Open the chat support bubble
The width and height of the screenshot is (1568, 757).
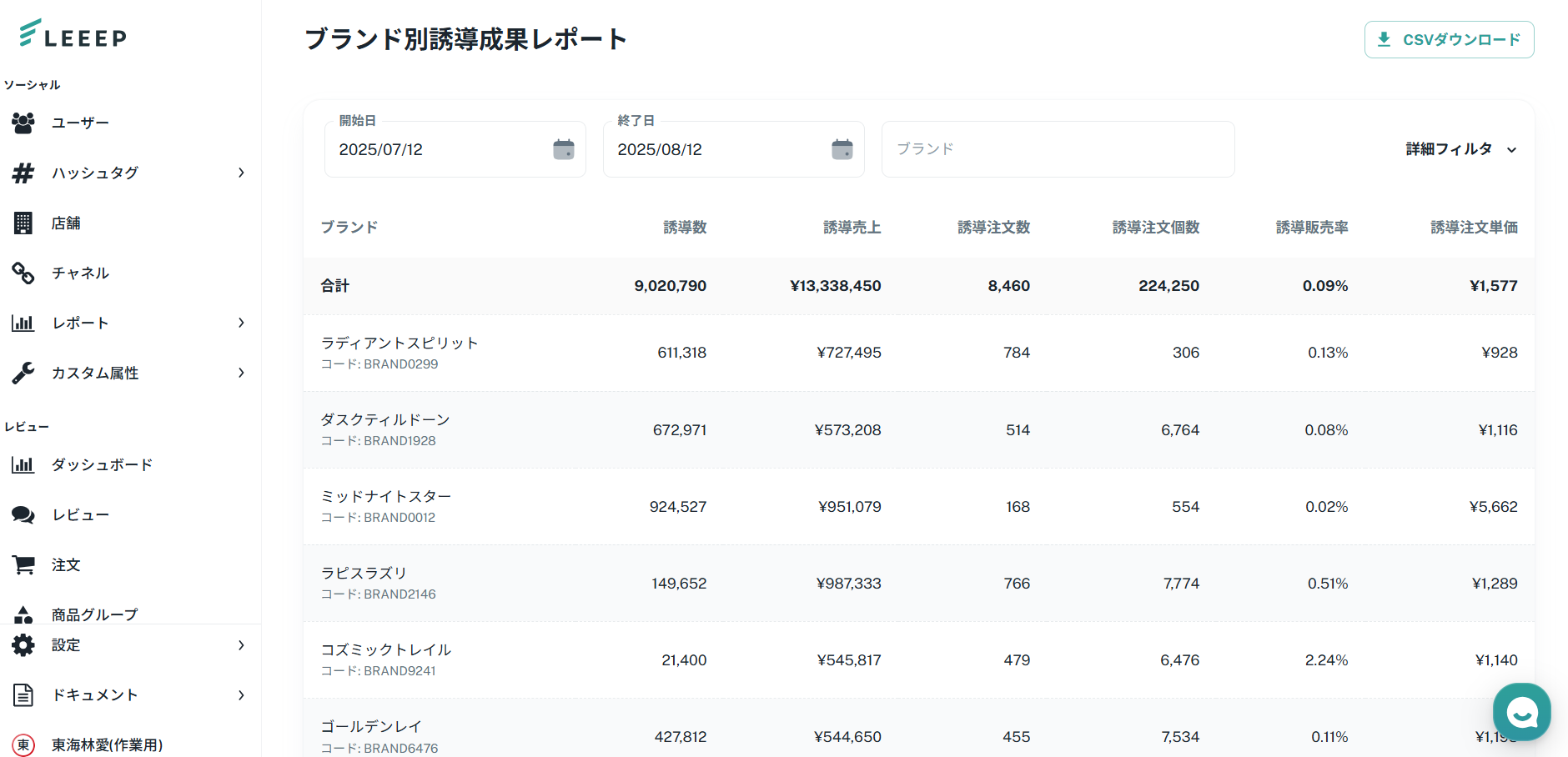pyautogui.click(x=1521, y=711)
